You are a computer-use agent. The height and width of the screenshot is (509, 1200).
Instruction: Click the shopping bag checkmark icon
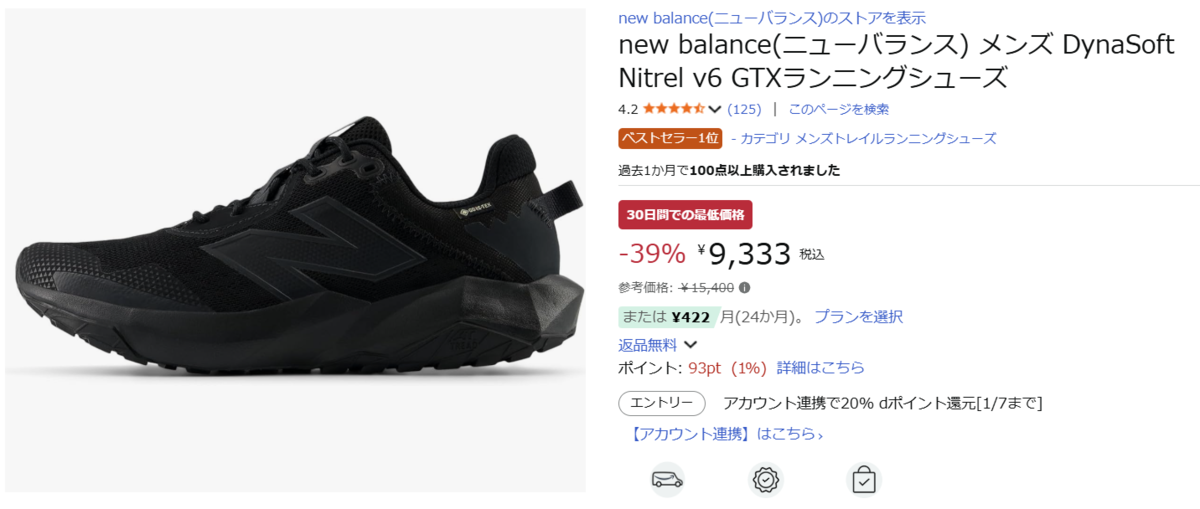click(x=864, y=480)
